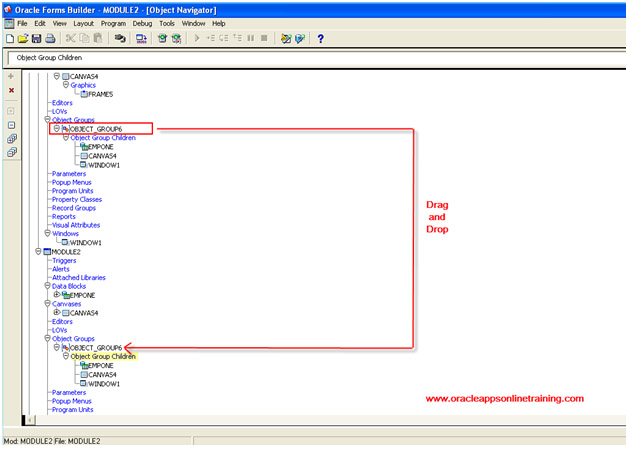The width and height of the screenshot is (627, 449).
Task: Click the Print toolbar icon
Action: (50, 39)
